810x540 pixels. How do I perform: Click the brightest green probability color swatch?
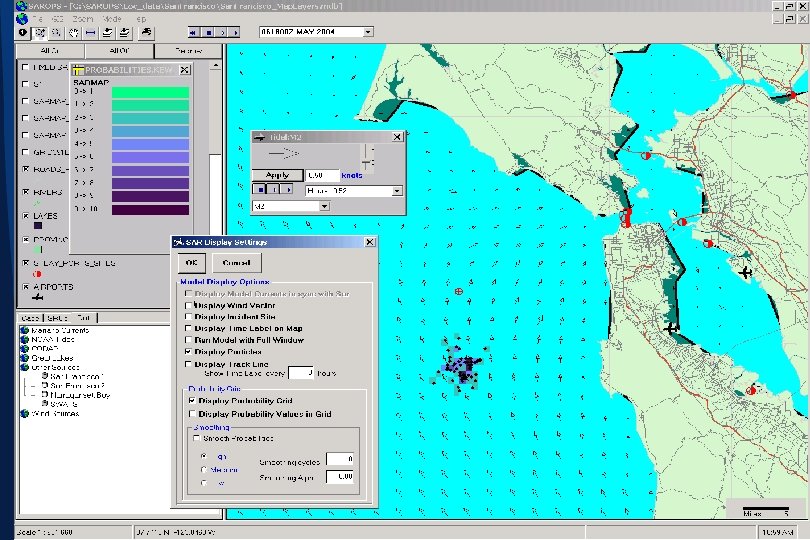[151, 92]
